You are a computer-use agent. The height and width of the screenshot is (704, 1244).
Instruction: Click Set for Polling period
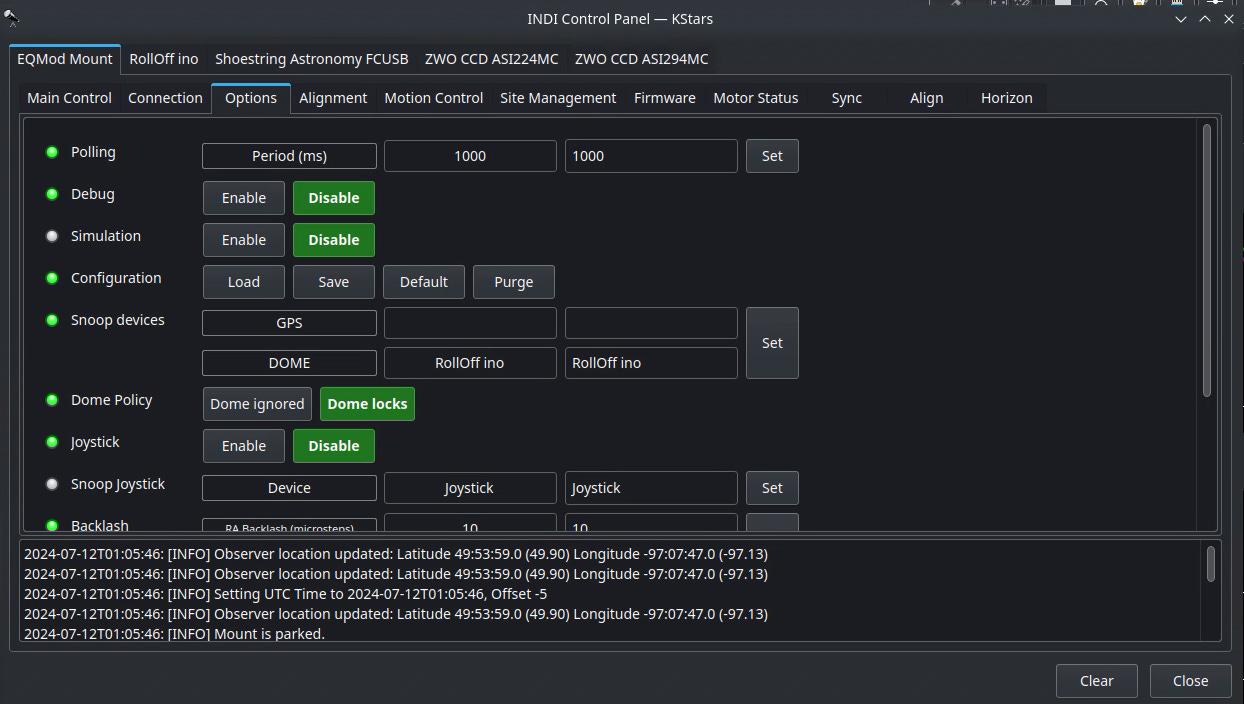772,156
